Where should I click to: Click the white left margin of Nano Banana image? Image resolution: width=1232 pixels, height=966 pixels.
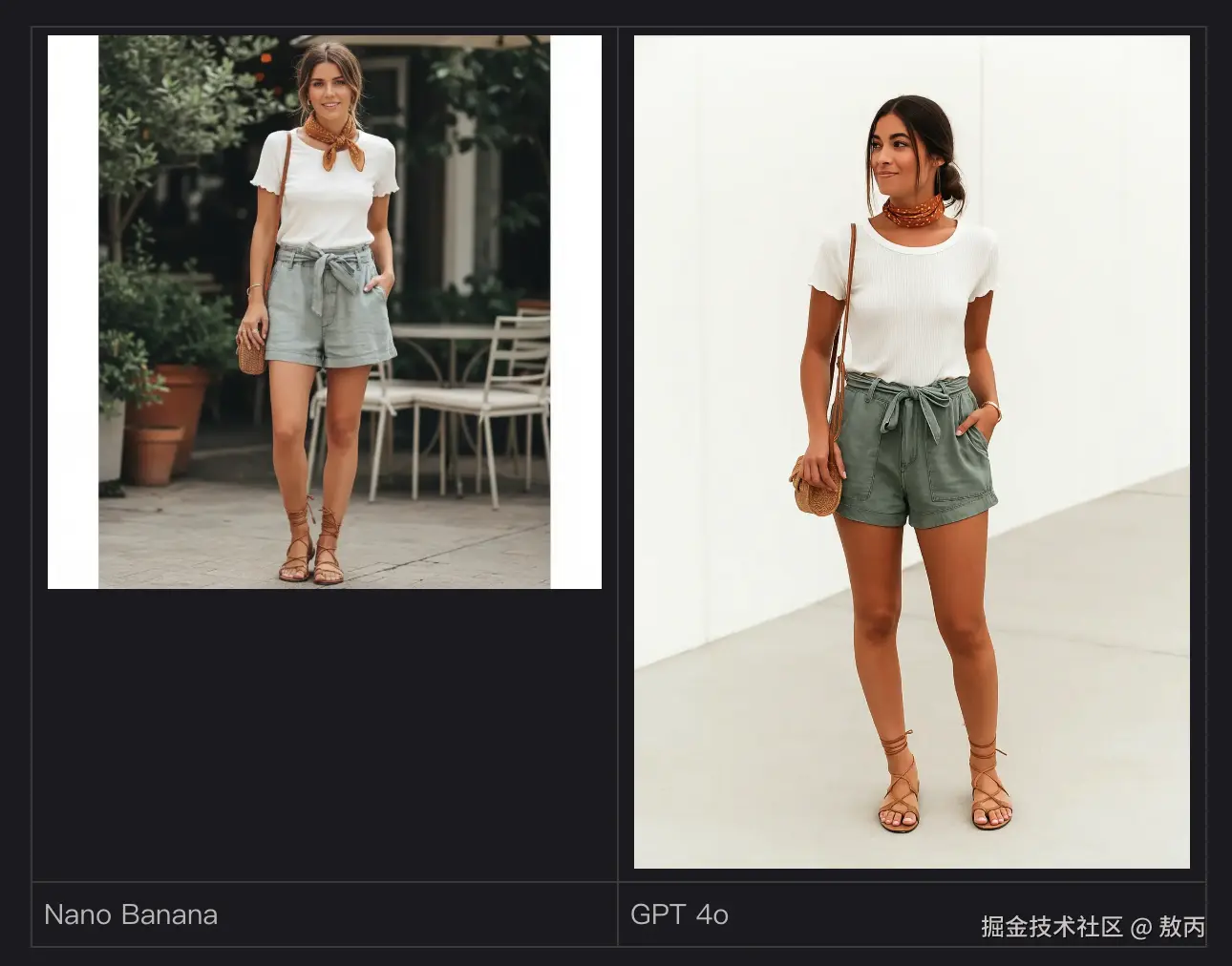[x=73, y=312]
